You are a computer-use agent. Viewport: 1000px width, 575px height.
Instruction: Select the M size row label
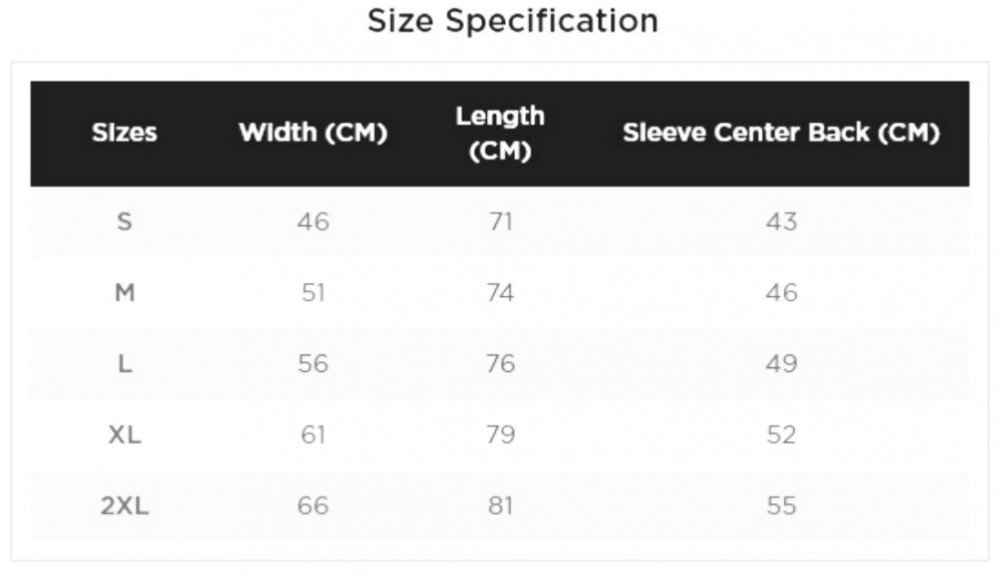pos(124,293)
